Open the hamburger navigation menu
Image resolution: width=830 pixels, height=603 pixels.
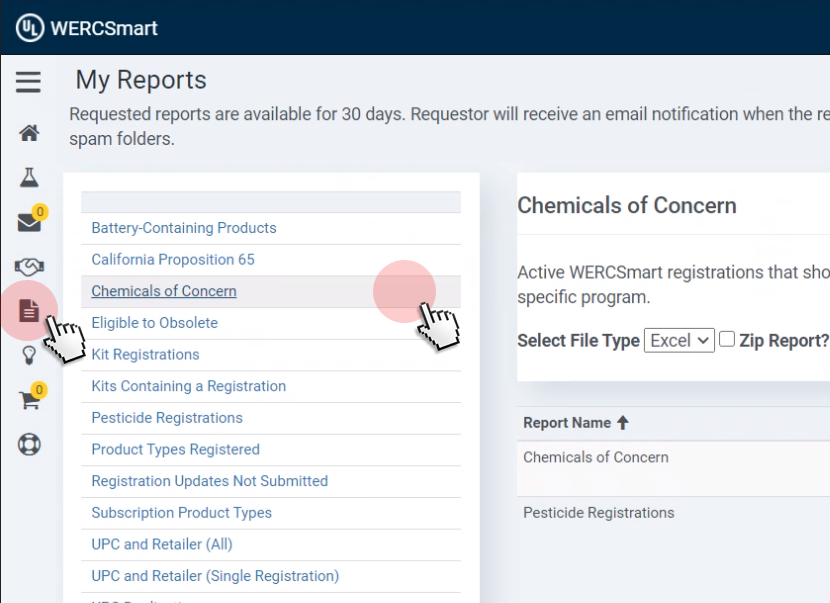tap(28, 82)
